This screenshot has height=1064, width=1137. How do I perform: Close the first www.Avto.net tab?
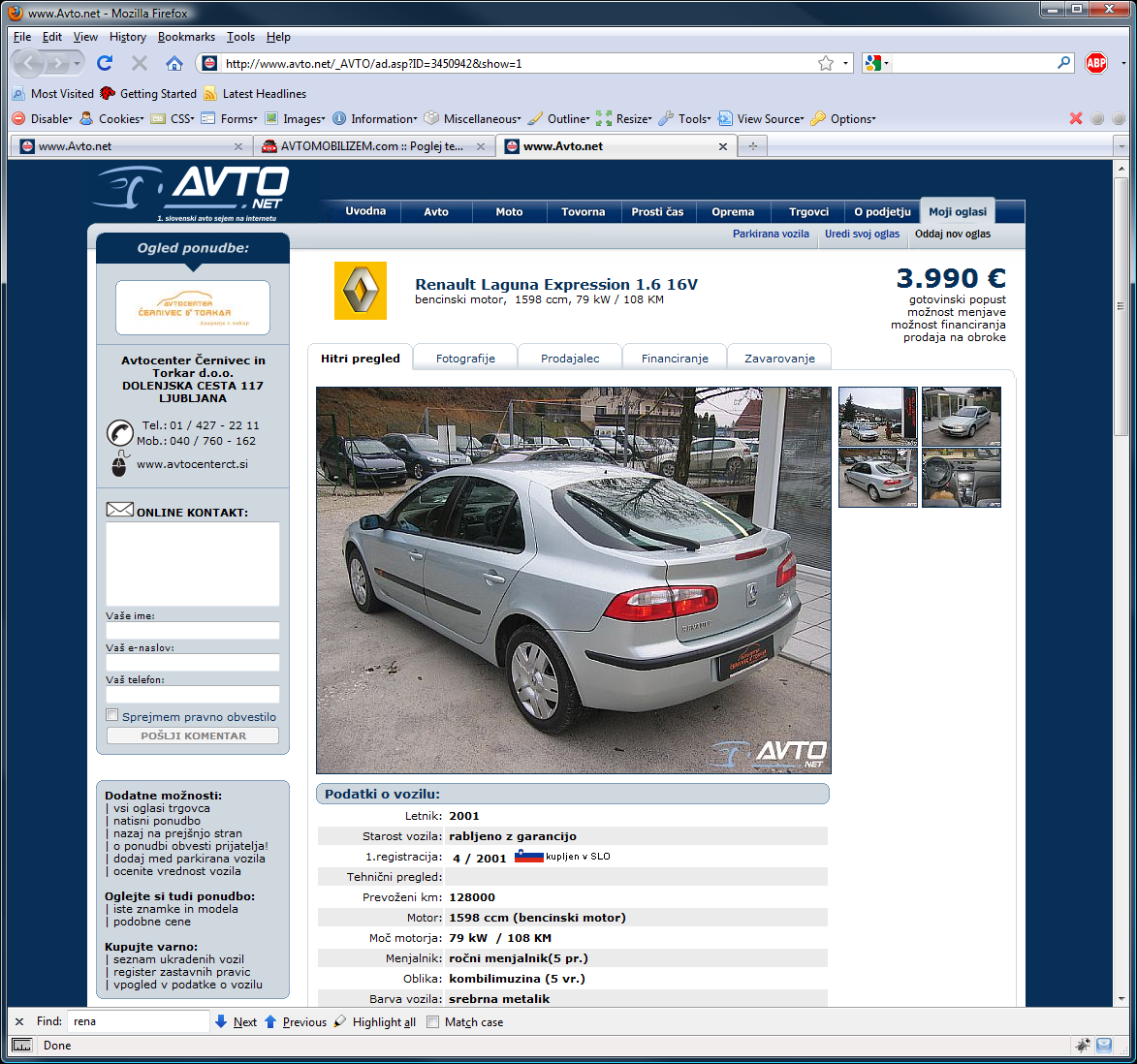(x=237, y=146)
